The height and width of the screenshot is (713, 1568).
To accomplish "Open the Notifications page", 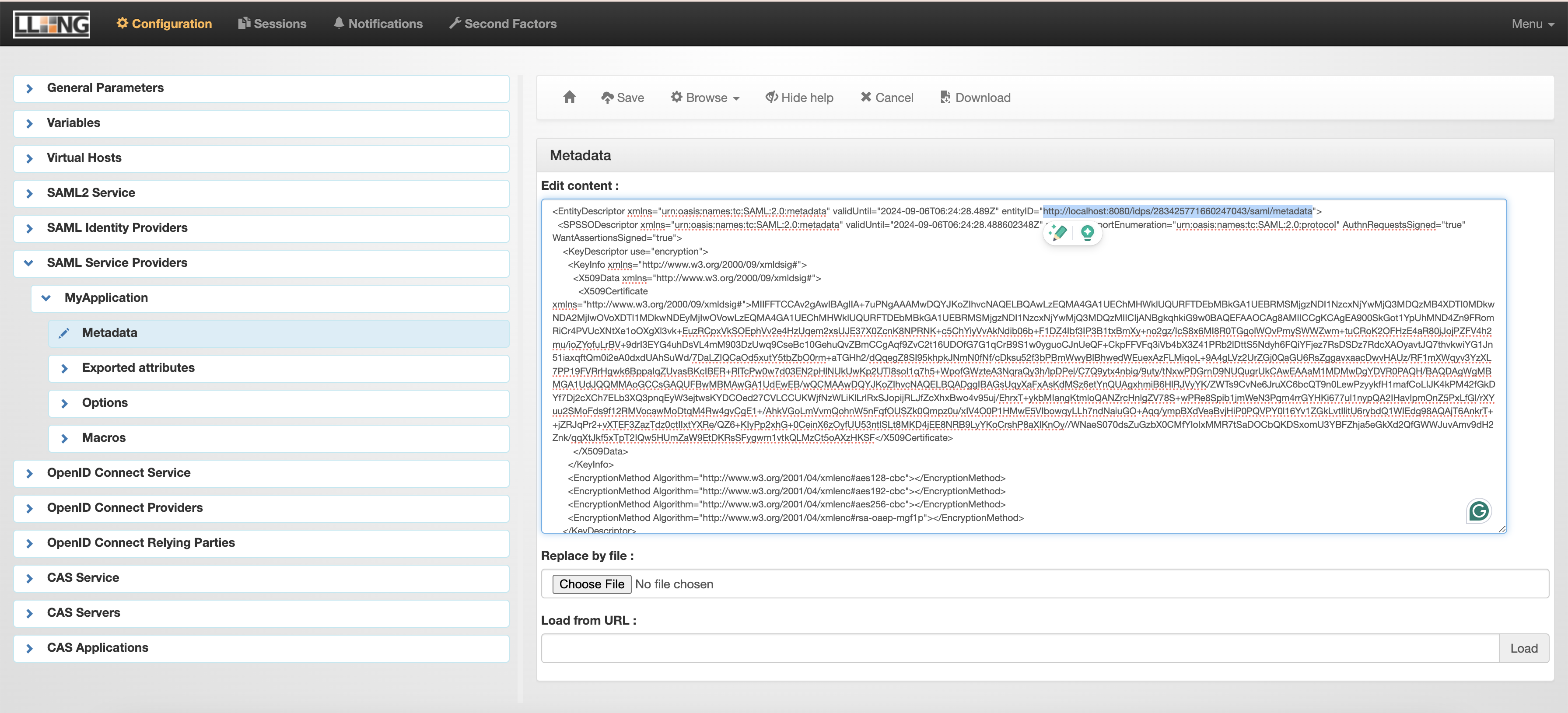I will [378, 24].
